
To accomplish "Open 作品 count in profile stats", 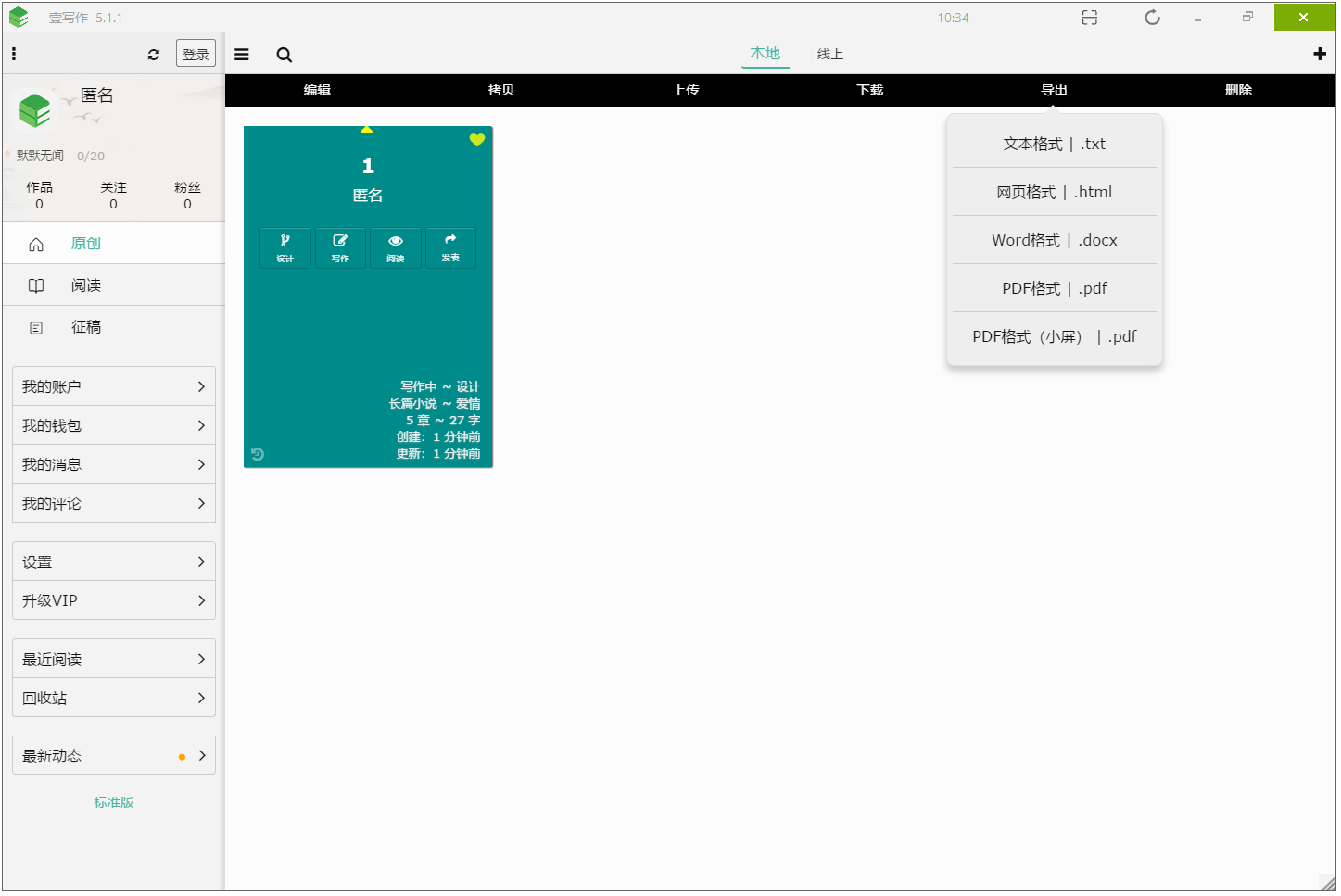I will [39, 195].
